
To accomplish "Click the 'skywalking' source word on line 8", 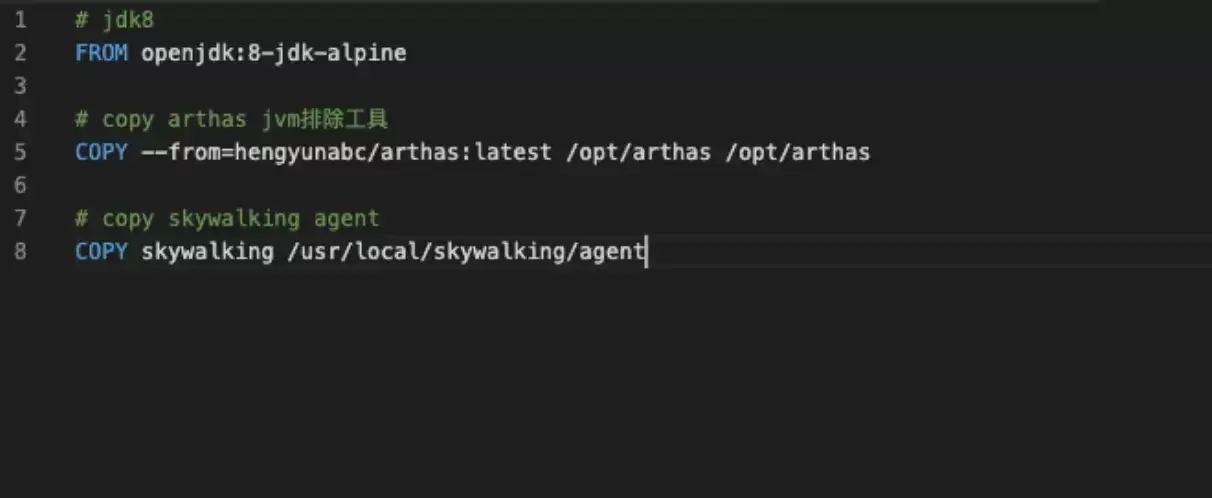I will click(x=208, y=251).
